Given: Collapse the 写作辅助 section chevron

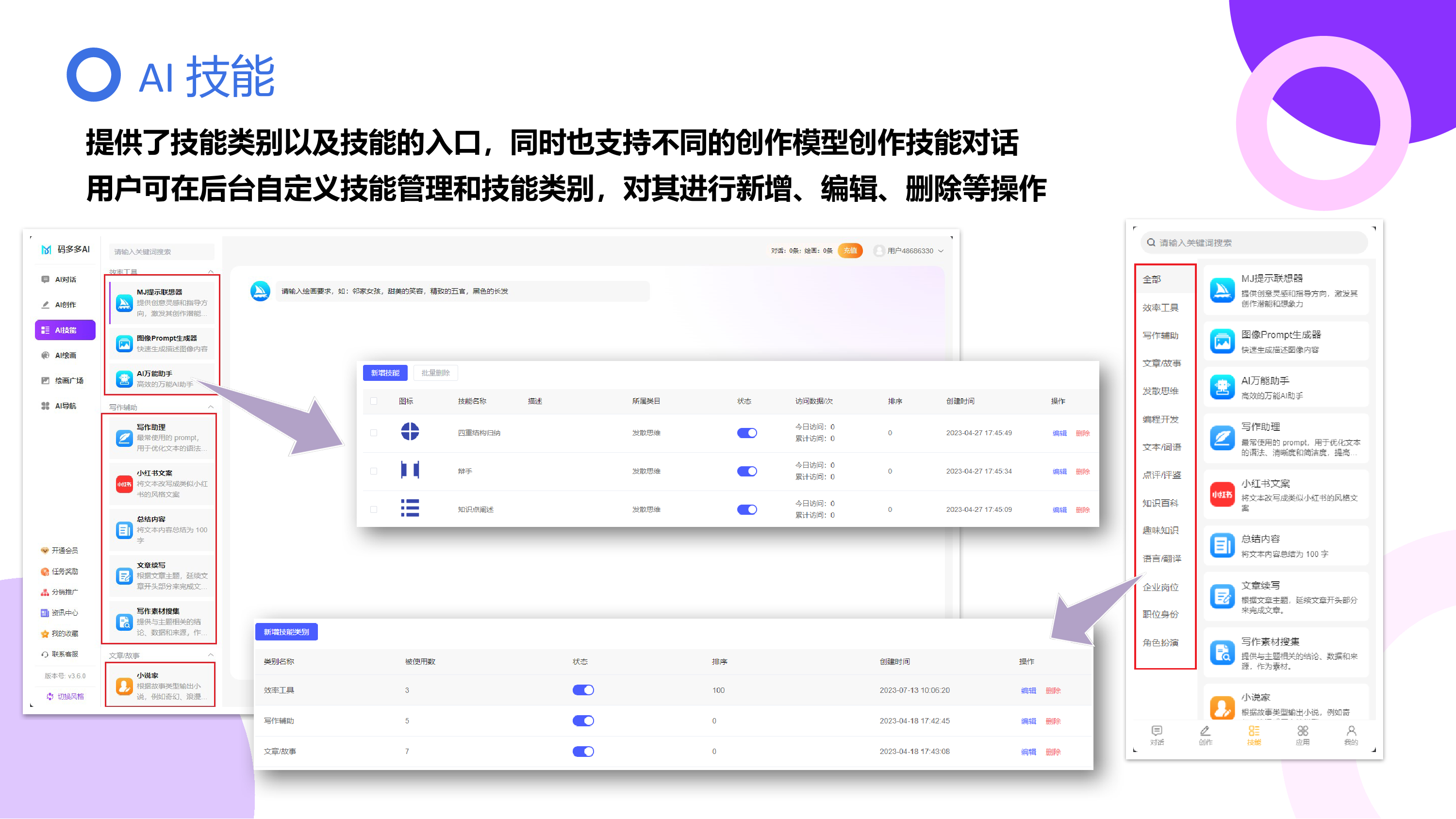Looking at the screenshot, I should click(211, 407).
